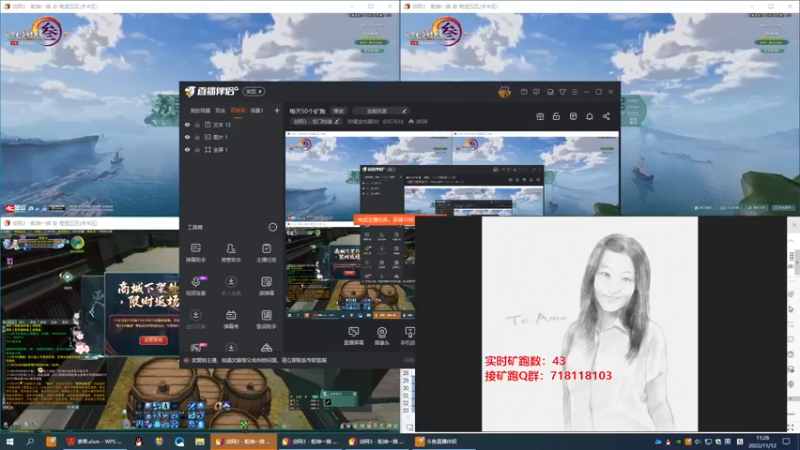Image resolution: width=800 pixels, height=450 pixels.
Task: Open the 歌词助手 tool
Action: coord(266,319)
